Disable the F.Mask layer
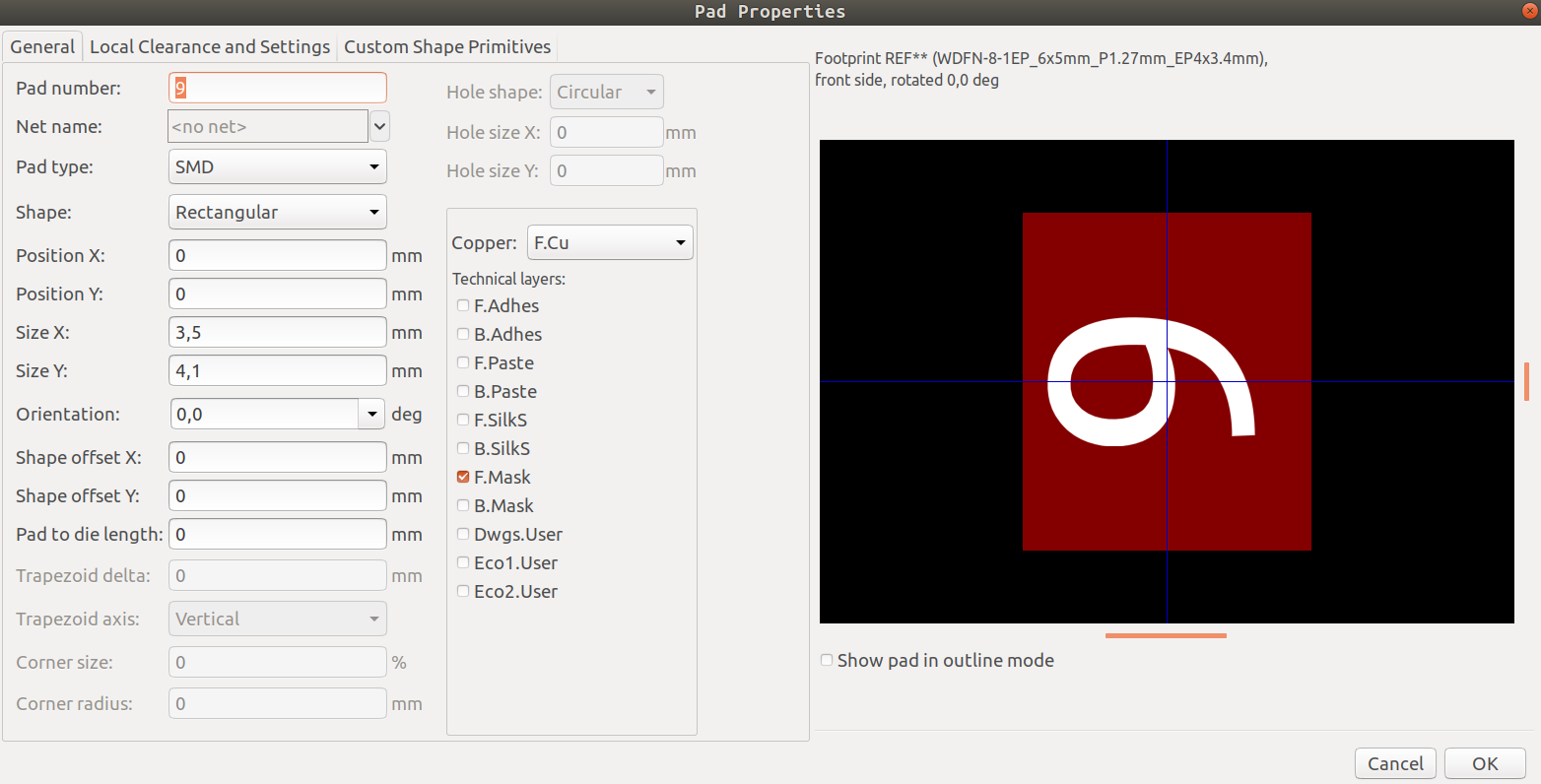 [x=463, y=477]
